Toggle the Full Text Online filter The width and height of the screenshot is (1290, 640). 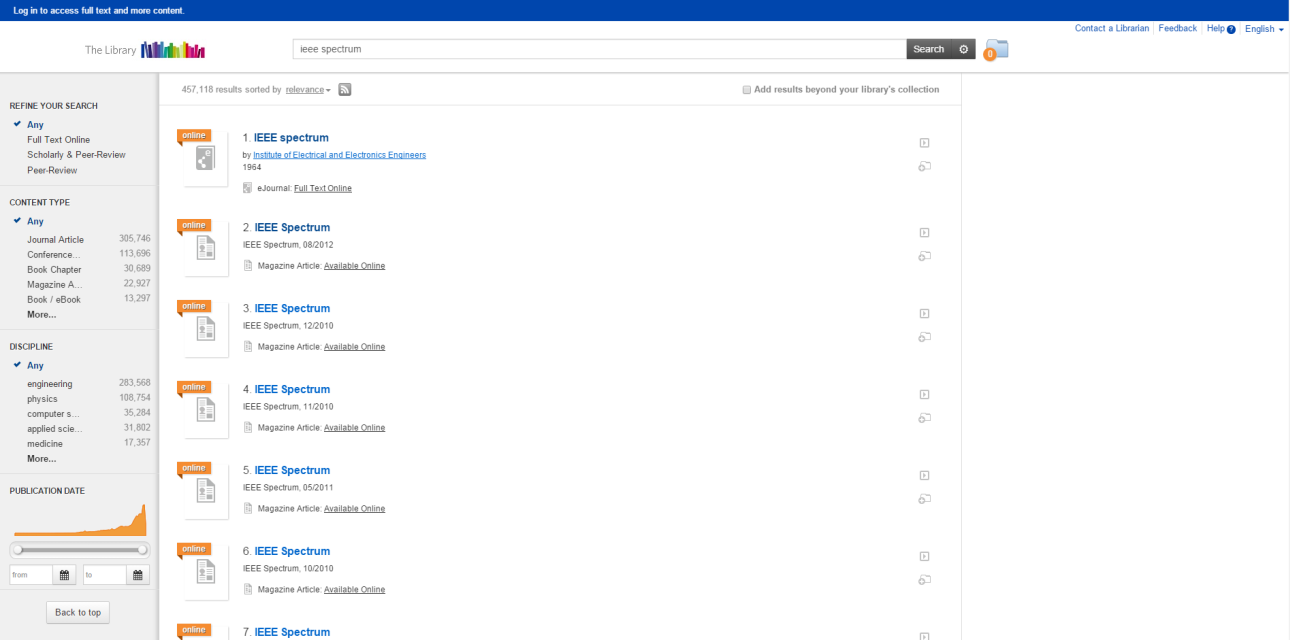(58, 140)
